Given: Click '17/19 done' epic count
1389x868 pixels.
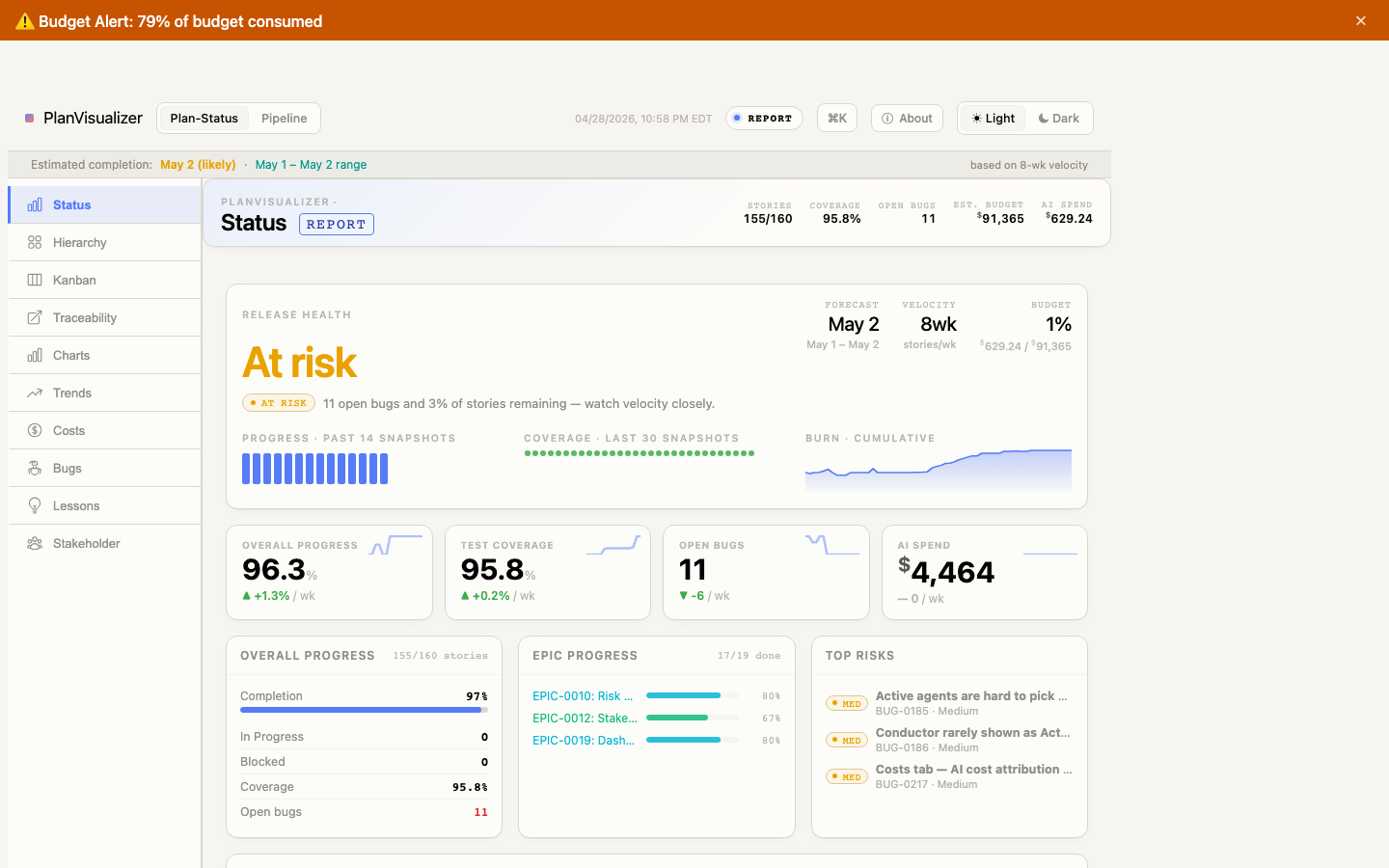Looking at the screenshot, I should pyautogui.click(x=749, y=656).
